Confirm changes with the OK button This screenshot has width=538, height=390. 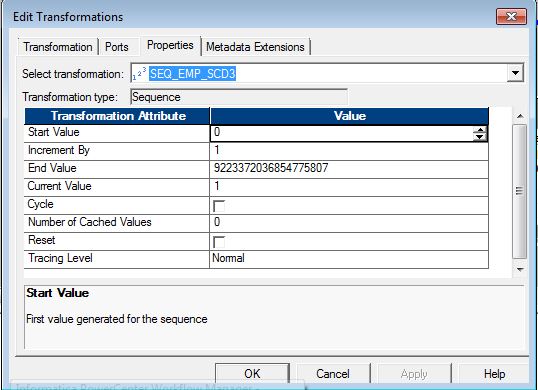coord(252,374)
